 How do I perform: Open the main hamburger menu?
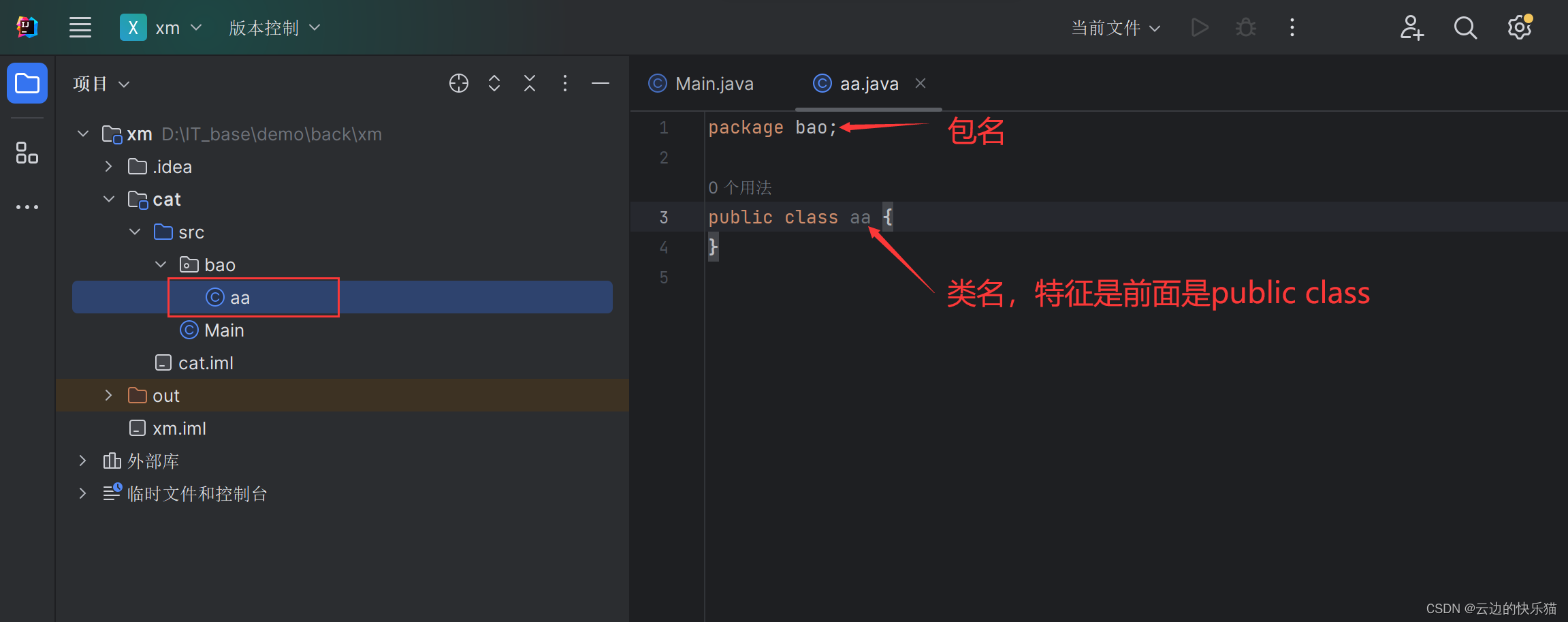click(x=80, y=28)
